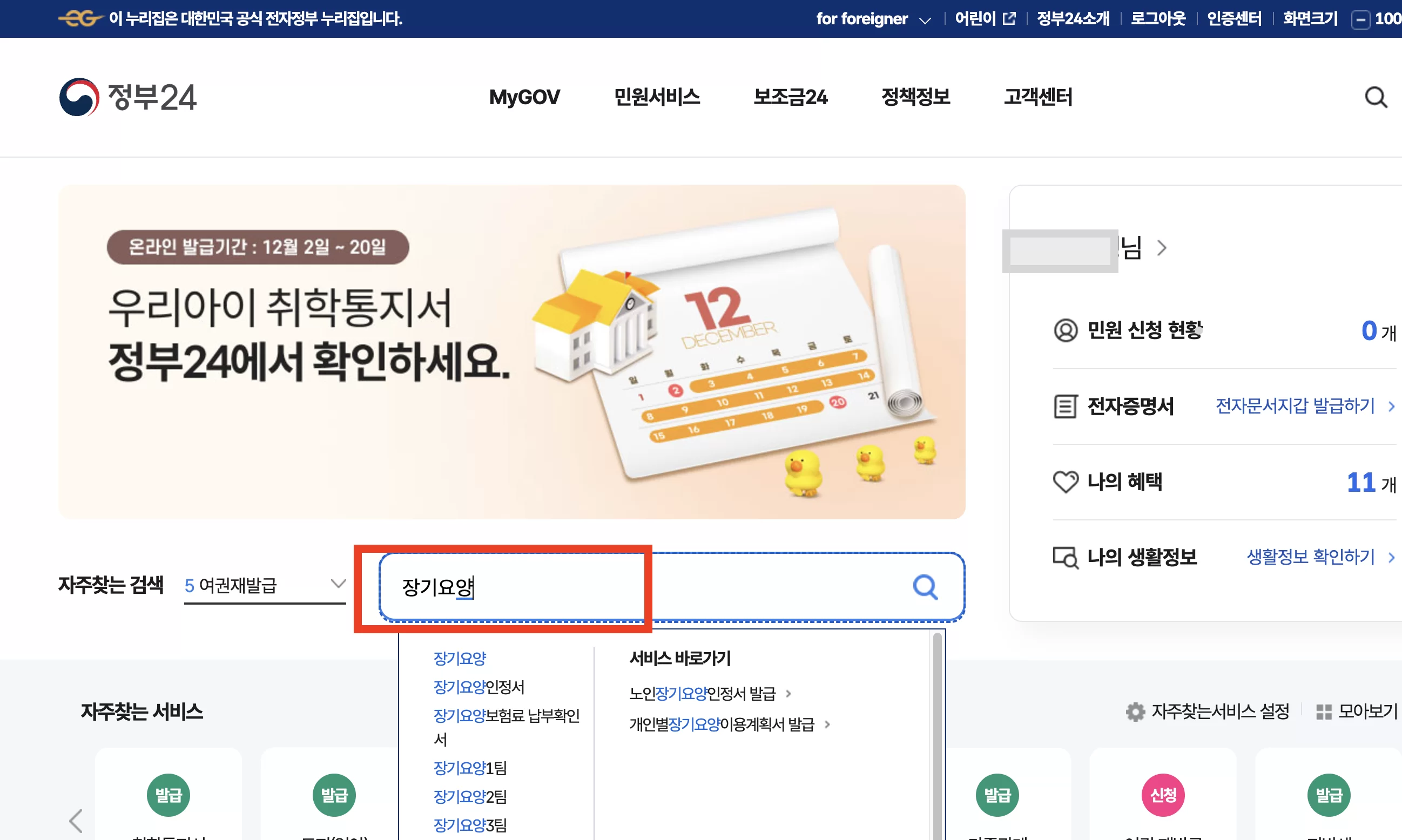Screen dimensions: 1402x840
Task: Click the arrow after 전자문서지갑 발급하기
Action: pos(1391,407)
